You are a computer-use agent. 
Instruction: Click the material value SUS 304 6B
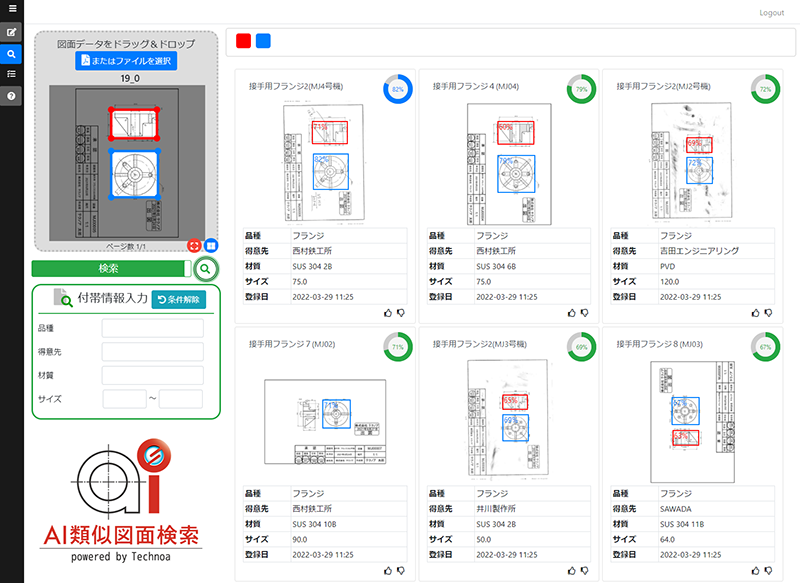point(496,266)
